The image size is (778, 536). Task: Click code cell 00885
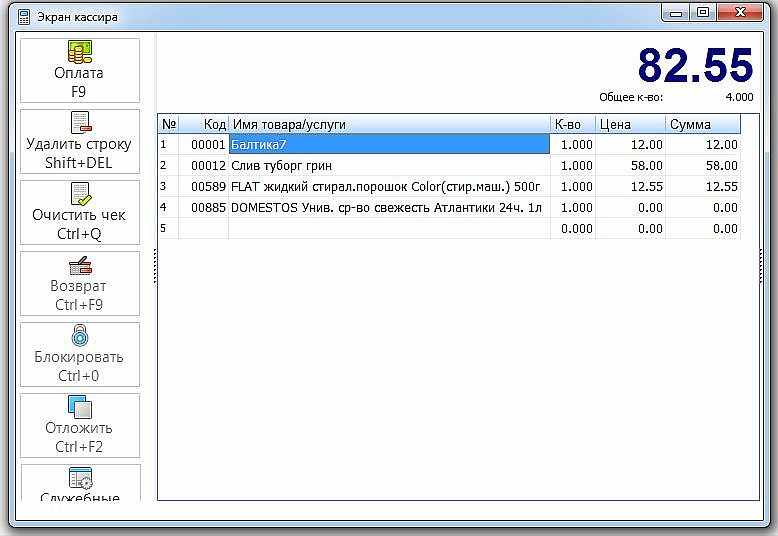[x=203, y=207]
